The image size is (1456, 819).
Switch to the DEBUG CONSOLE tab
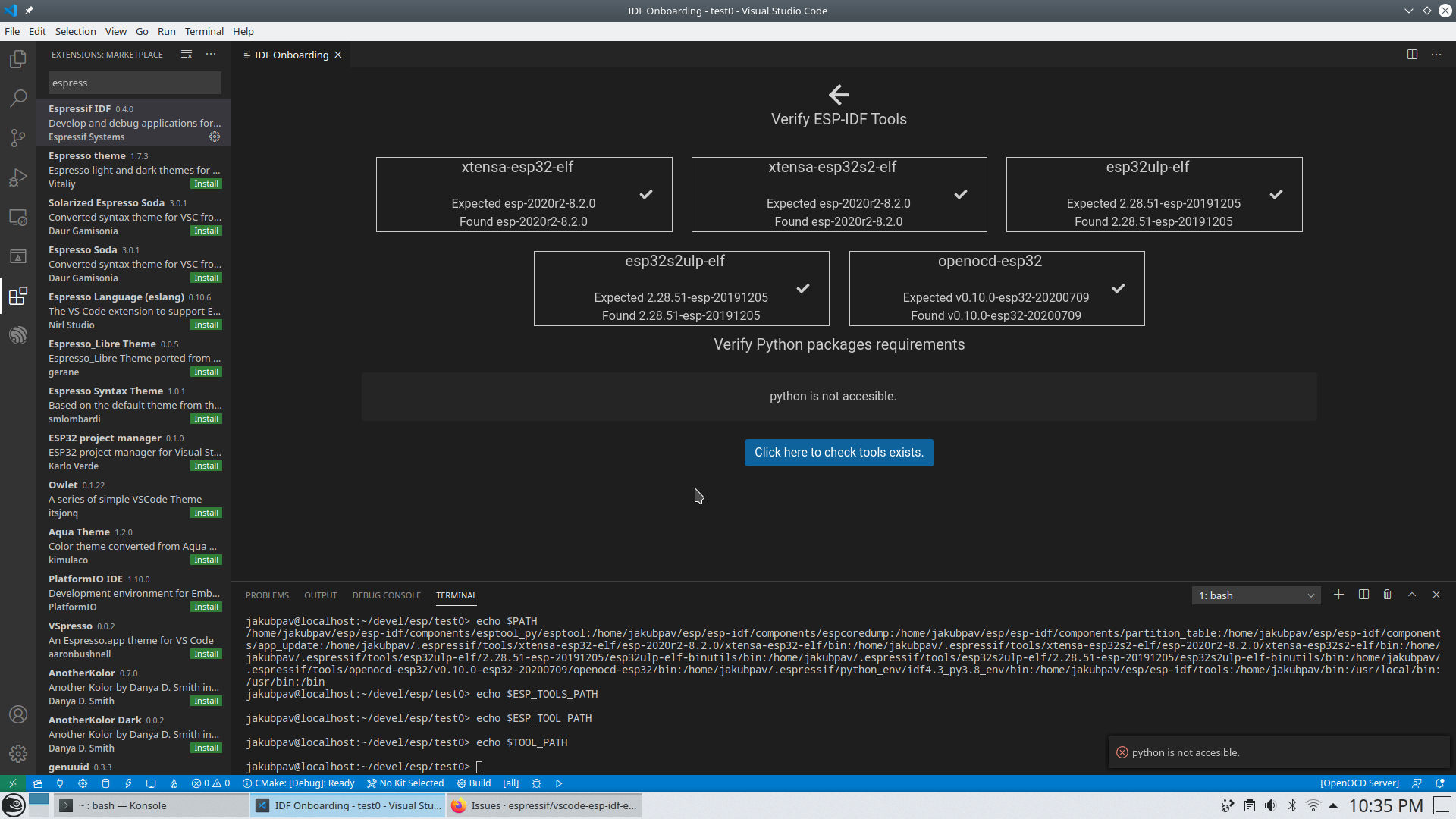387,596
